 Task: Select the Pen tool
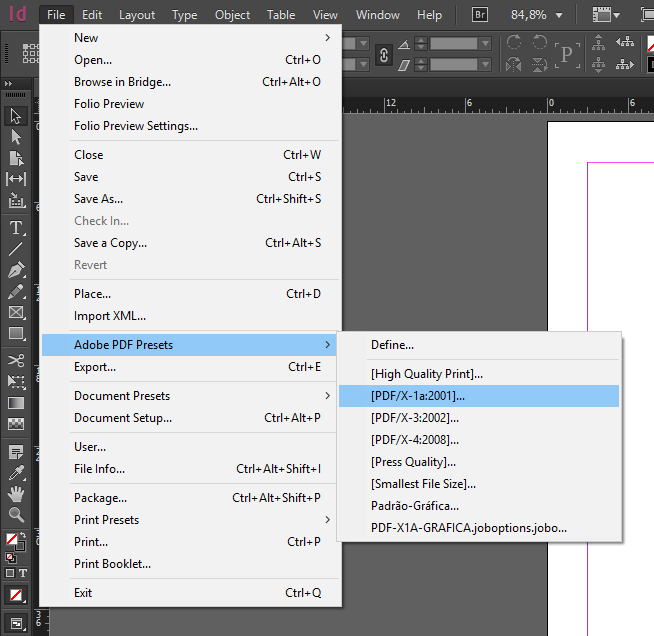16,270
